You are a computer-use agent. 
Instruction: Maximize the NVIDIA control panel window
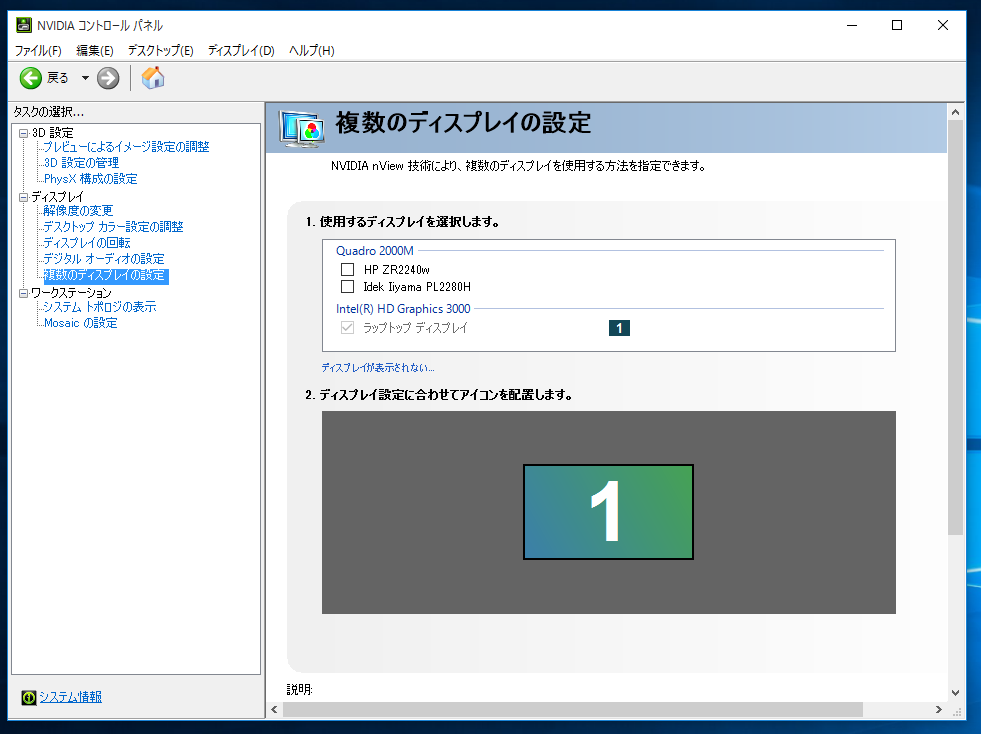coord(897,25)
